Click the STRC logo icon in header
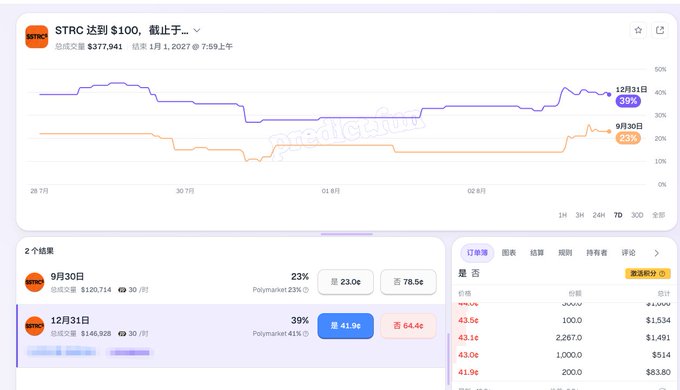 (x=36, y=36)
